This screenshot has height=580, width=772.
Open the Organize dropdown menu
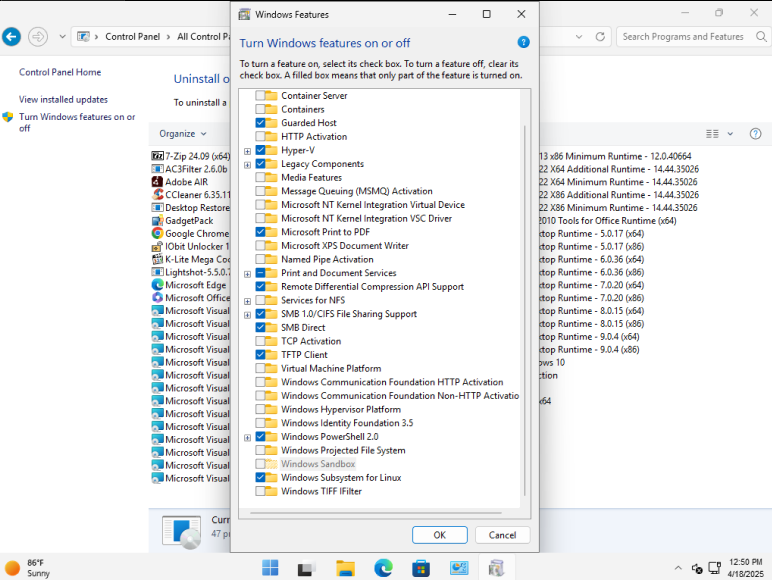click(182, 133)
